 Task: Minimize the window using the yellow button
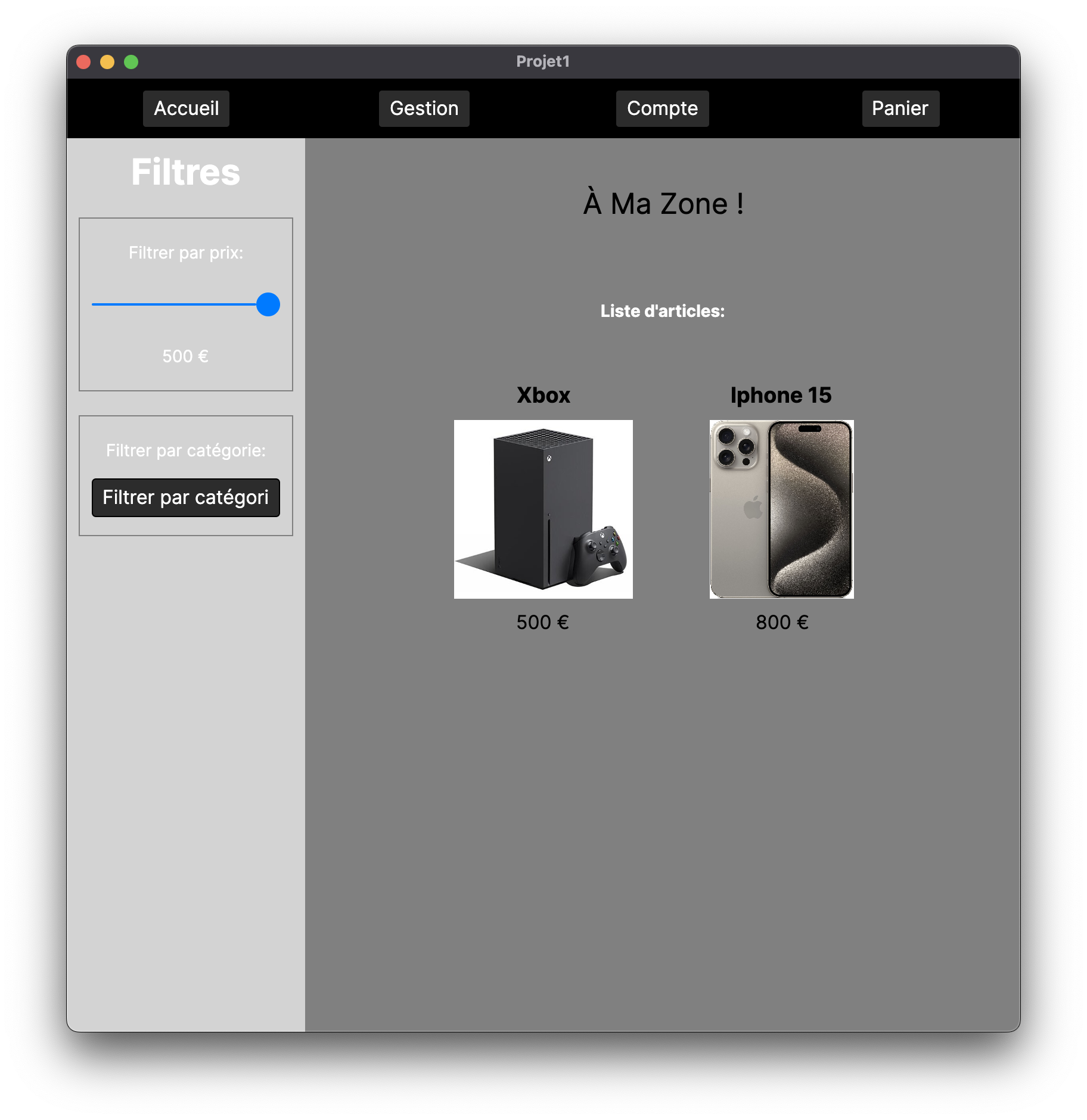[107, 62]
